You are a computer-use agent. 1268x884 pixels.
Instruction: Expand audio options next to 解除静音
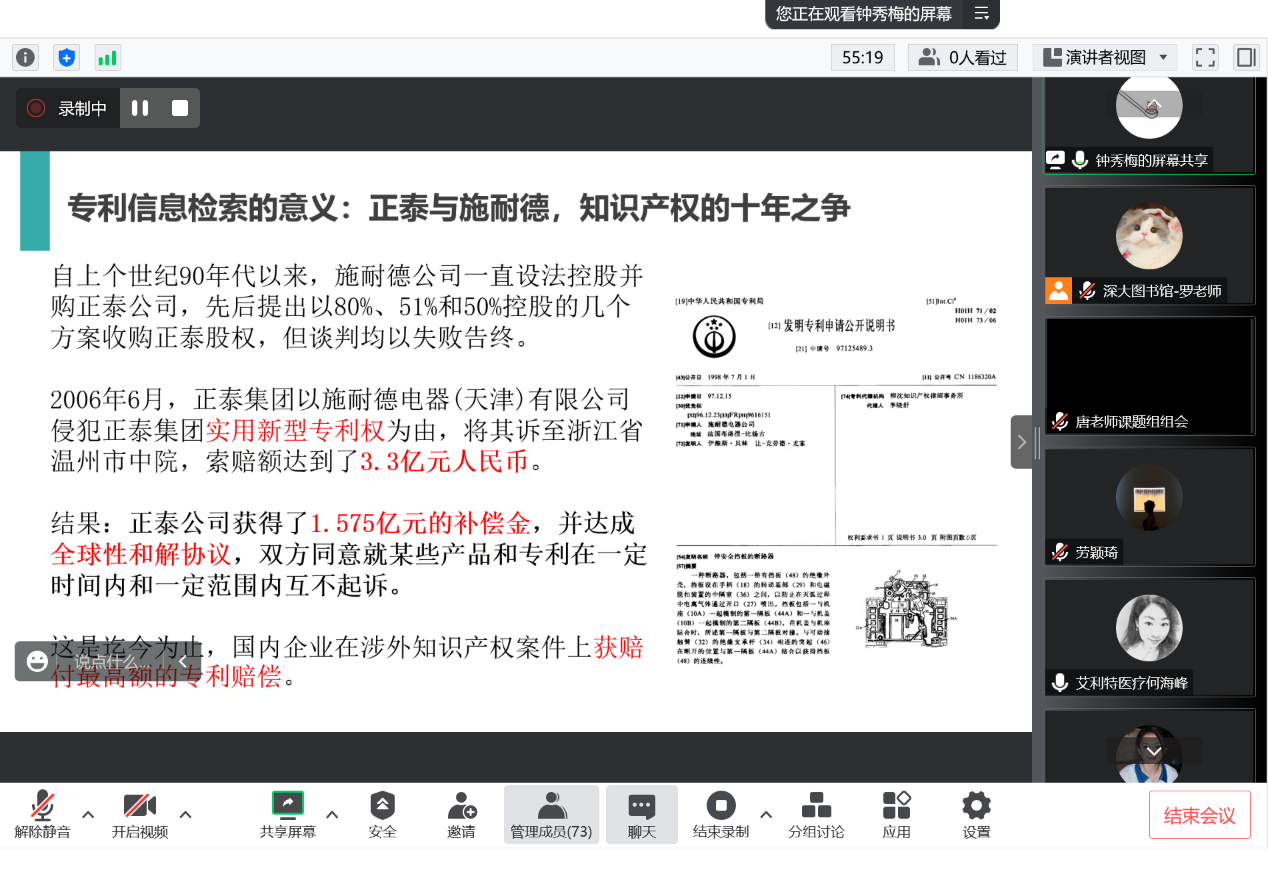[x=88, y=814]
